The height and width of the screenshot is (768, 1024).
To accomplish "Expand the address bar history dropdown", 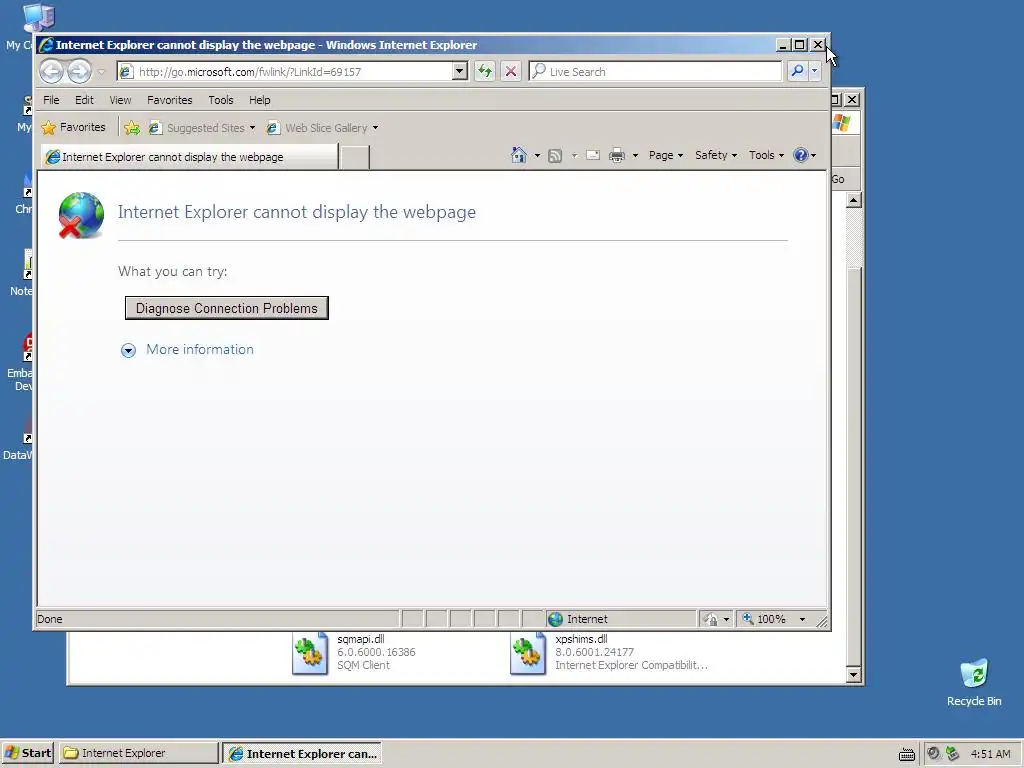I will click(x=460, y=71).
